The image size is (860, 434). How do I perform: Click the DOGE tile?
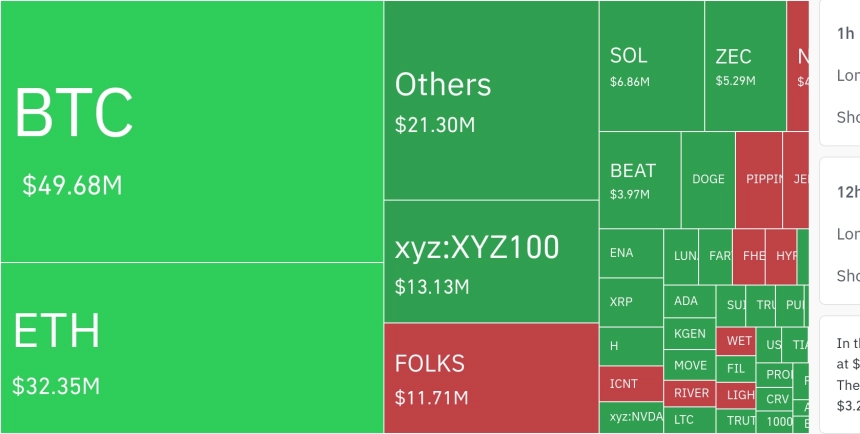pyautogui.click(x=708, y=180)
